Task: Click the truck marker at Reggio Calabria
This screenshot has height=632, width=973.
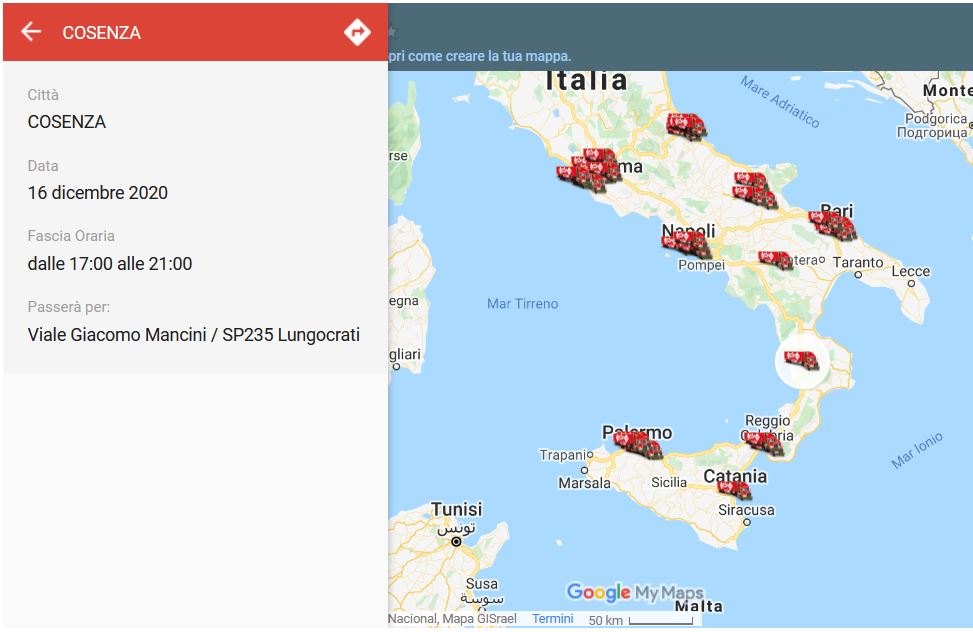Action: tap(764, 441)
